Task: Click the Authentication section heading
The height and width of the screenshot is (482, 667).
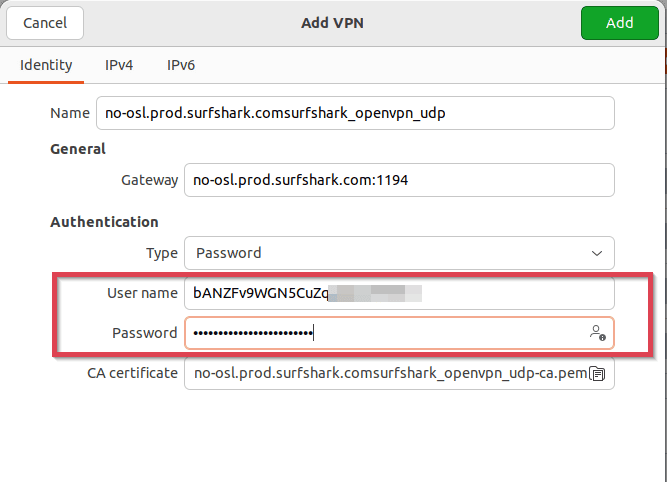Action: tap(104, 222)
